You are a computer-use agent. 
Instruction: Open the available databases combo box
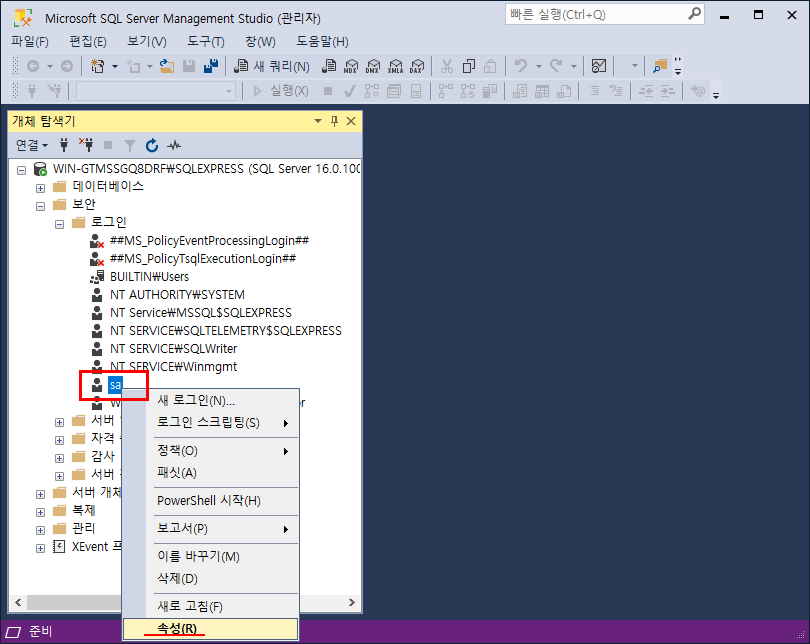(x=156, y=91)
